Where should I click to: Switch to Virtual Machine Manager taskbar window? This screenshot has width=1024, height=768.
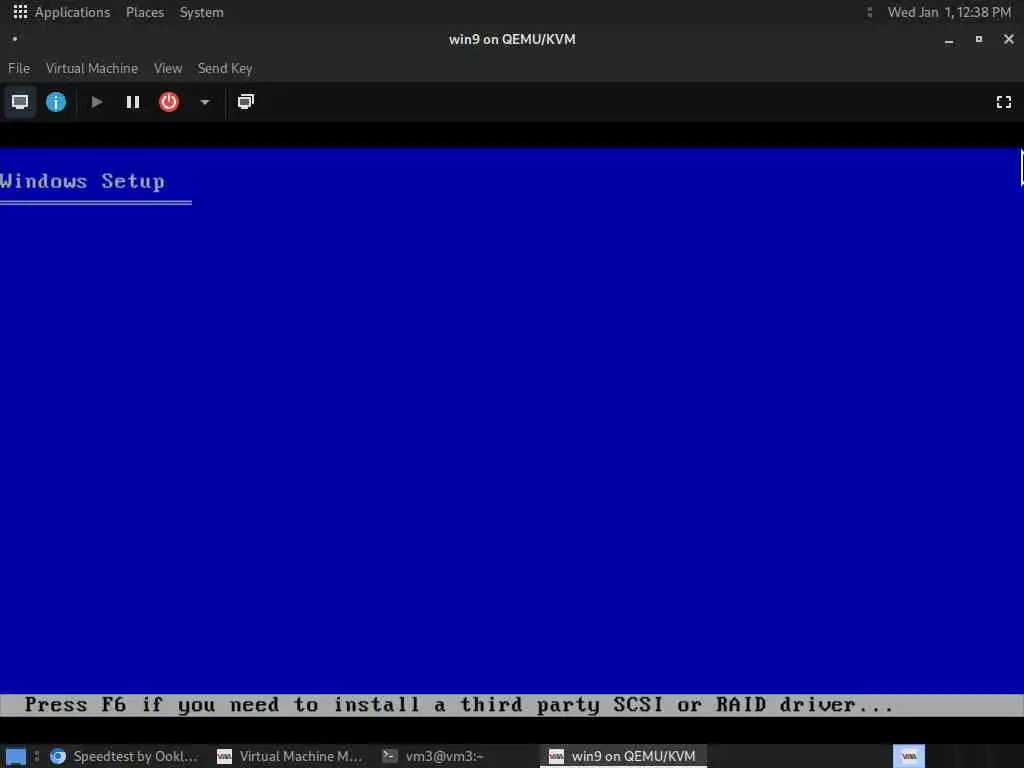tap(289, 756)
